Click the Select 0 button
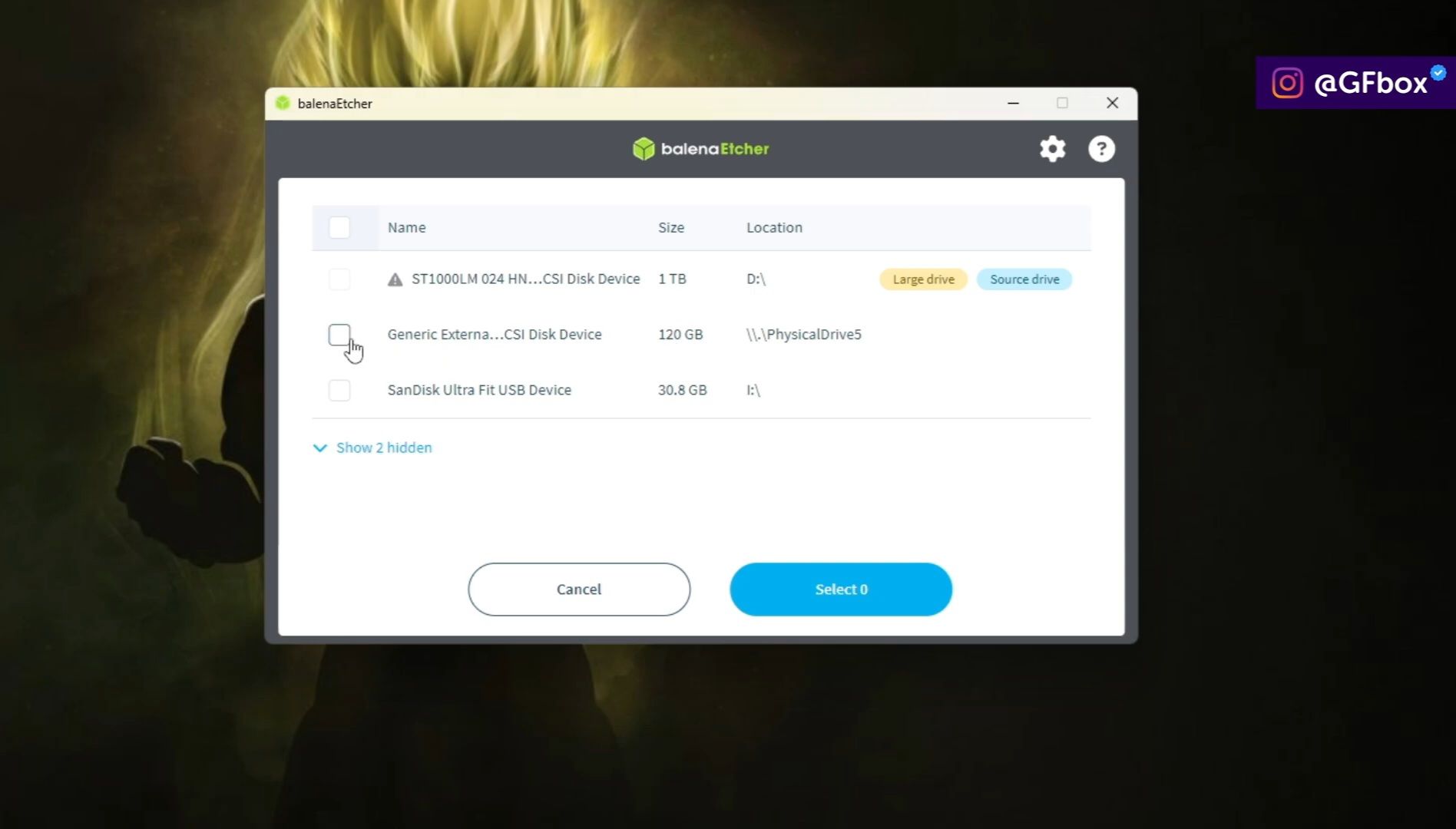 (840, 589)
